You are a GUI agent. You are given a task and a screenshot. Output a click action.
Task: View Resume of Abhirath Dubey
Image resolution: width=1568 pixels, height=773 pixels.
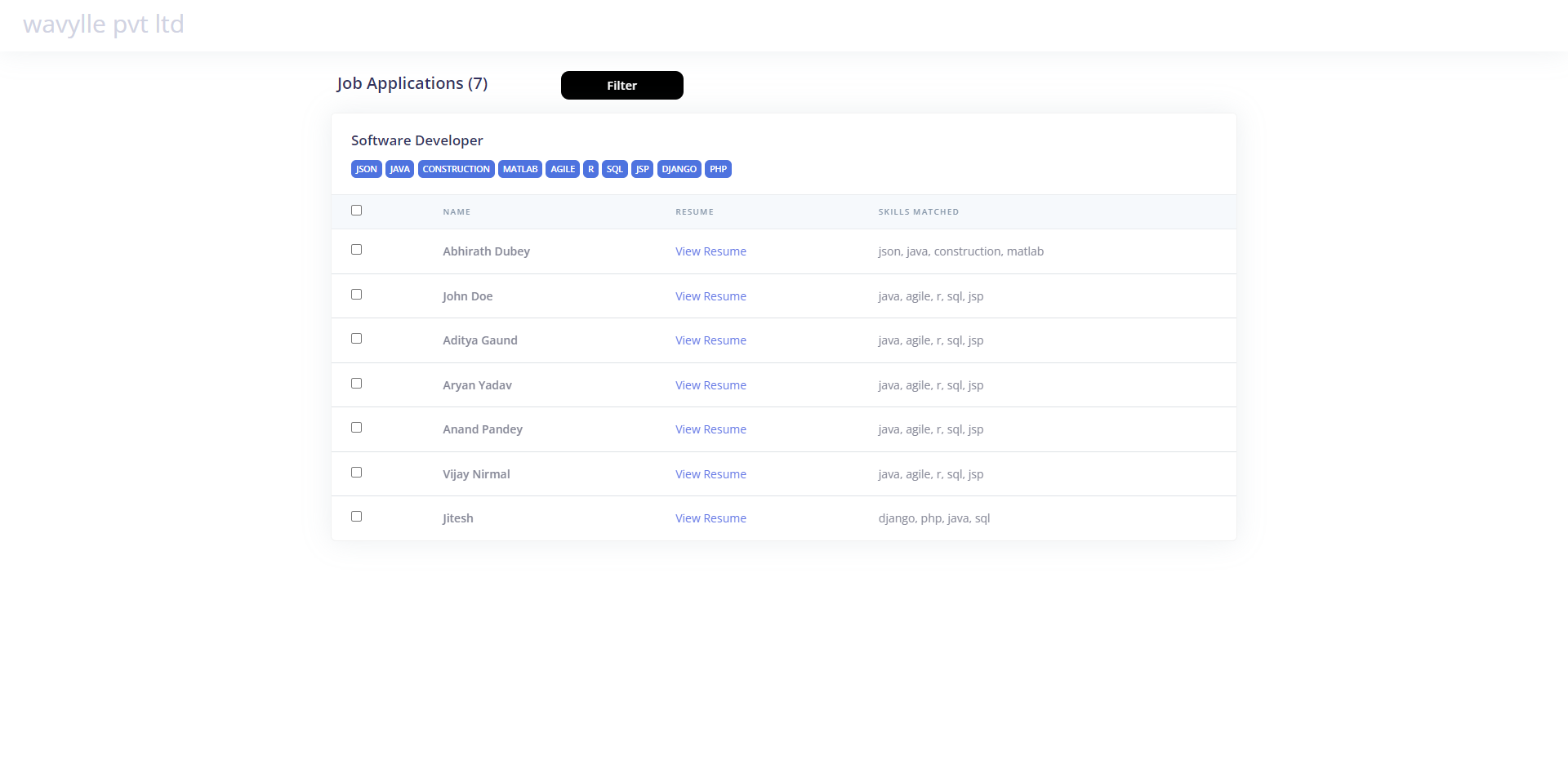(710, 251)
